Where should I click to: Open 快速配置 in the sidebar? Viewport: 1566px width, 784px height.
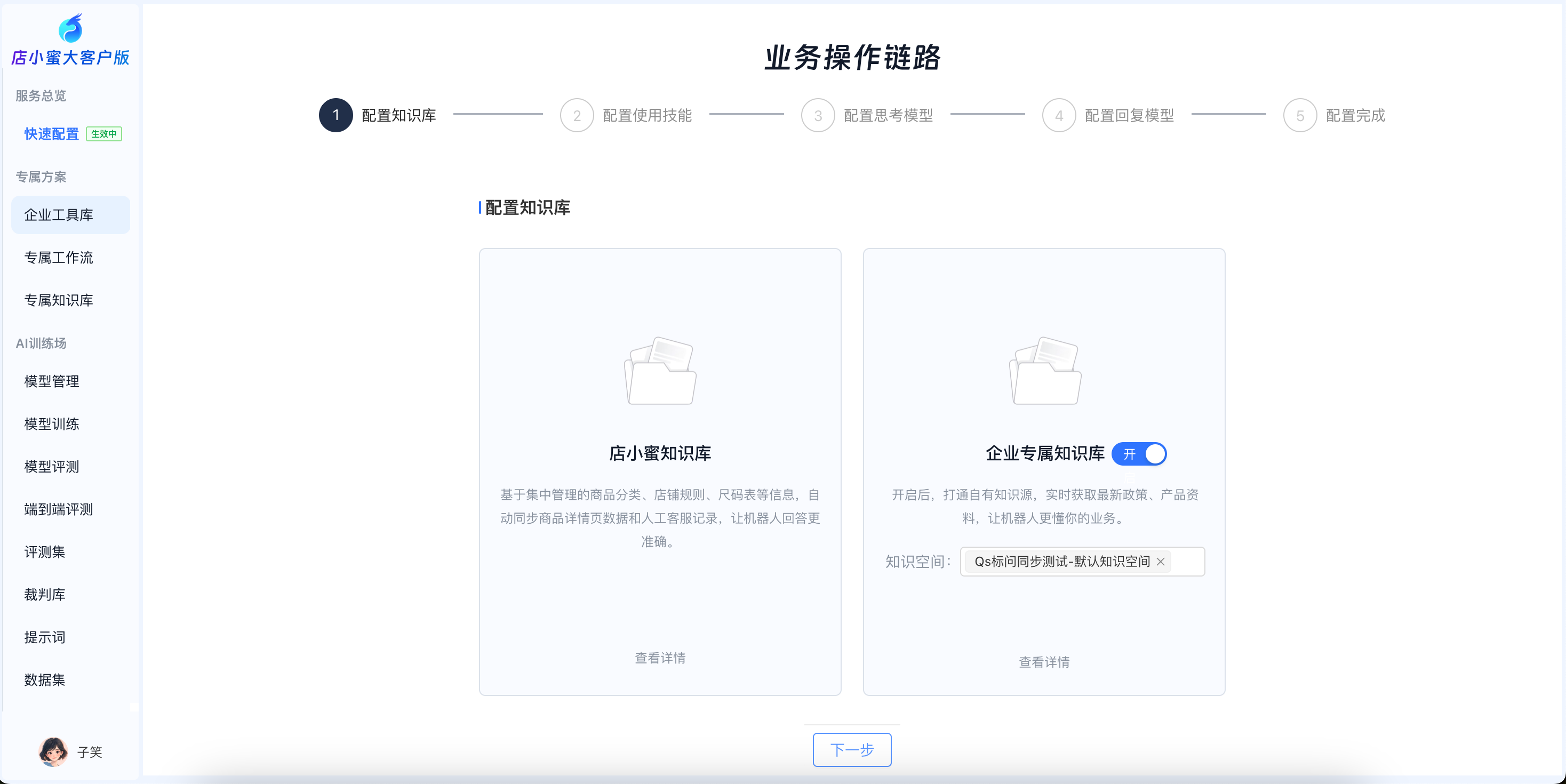tap(52, 134)
